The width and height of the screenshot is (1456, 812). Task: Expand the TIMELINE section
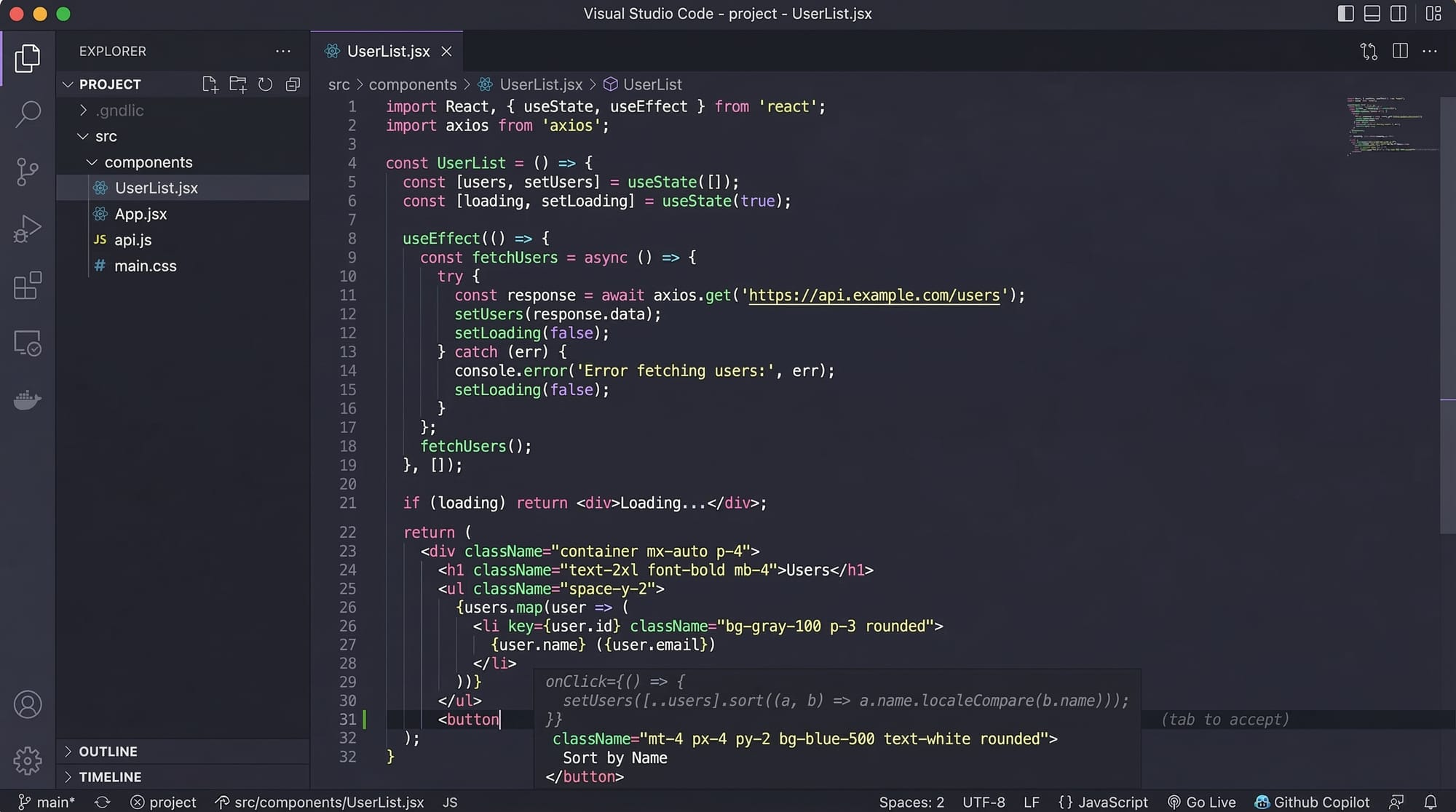(x=110, y=776)
